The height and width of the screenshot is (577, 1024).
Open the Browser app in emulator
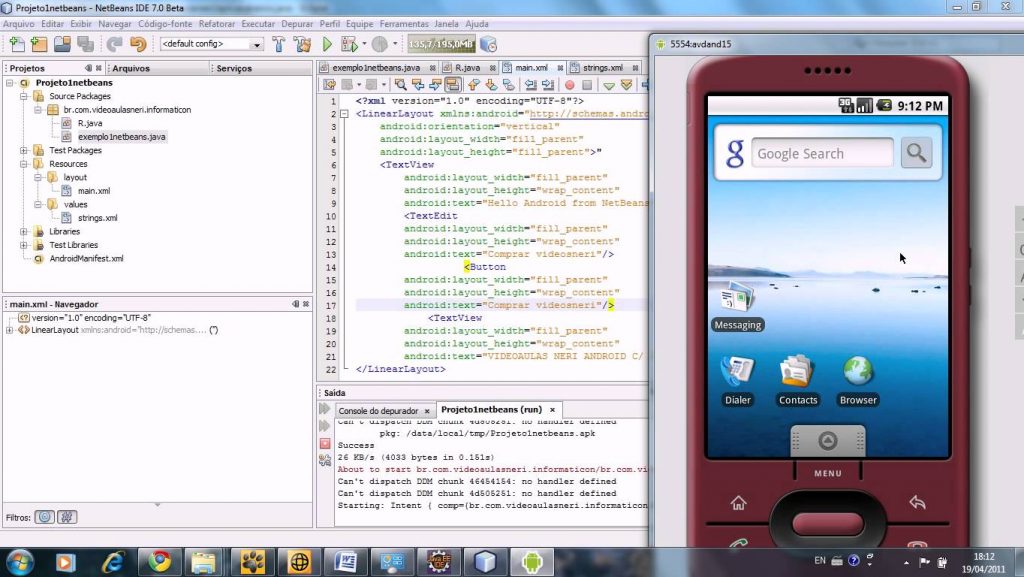[858, 381]
